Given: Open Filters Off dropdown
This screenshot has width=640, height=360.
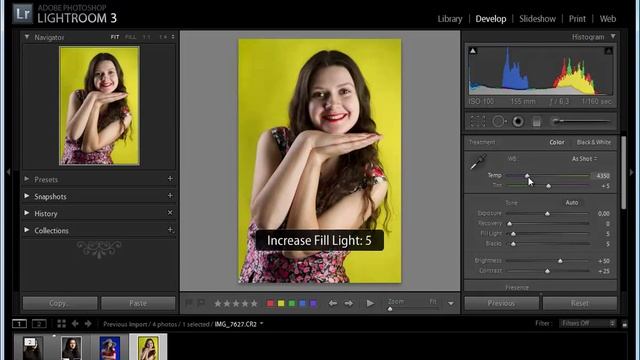Looking at the screenshot, I should point(587,323).
